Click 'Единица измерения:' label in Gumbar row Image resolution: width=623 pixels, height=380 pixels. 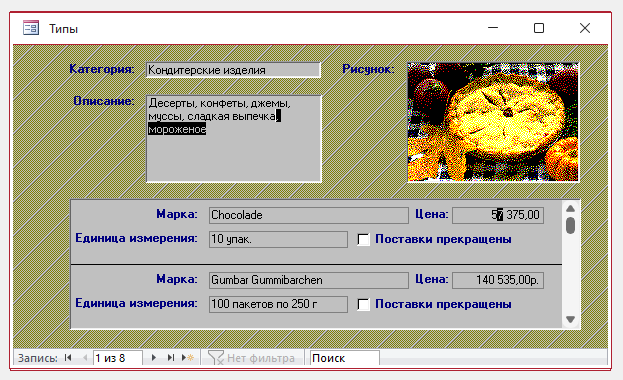136,303
